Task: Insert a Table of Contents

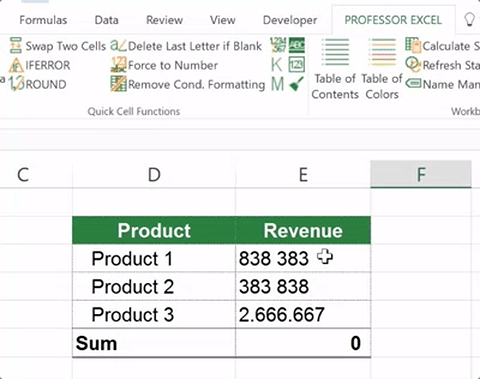Action: 335,69
